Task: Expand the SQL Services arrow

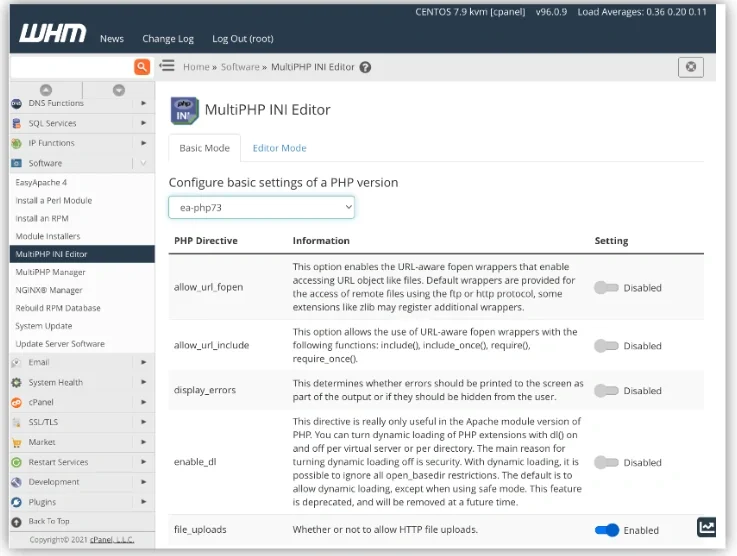Action: [143, 123]
